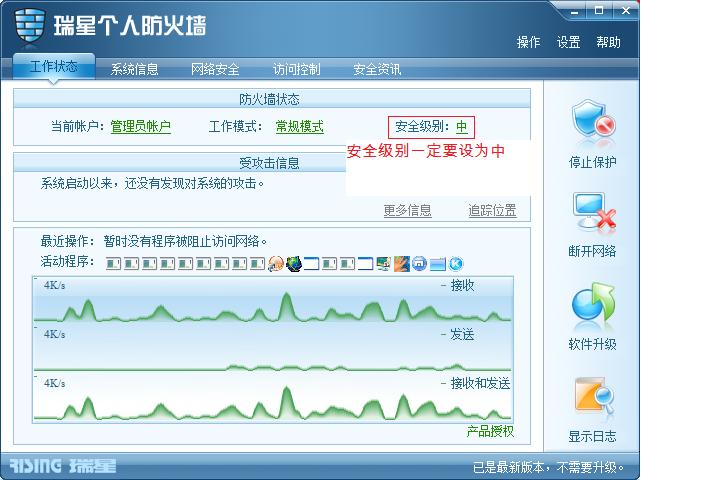The image size is (720, 480).
Task: Click the disconnect network monitor icon
Action: 594,211
